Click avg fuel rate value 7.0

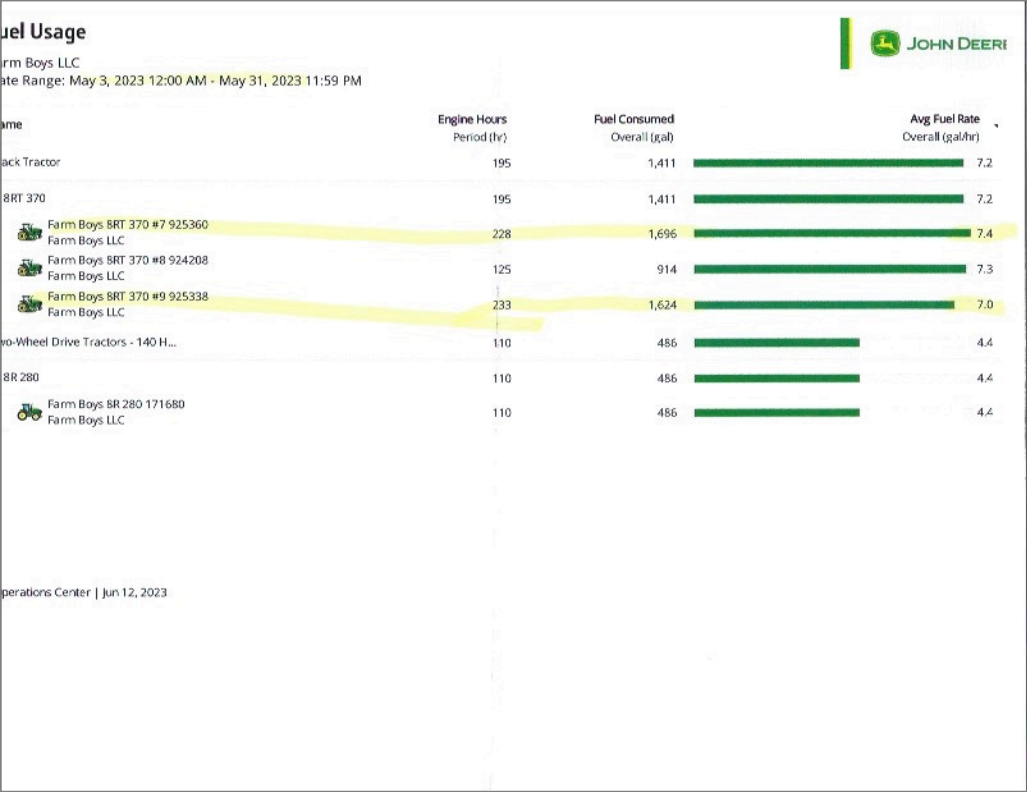pyautogui.click(x=984, y=305)
